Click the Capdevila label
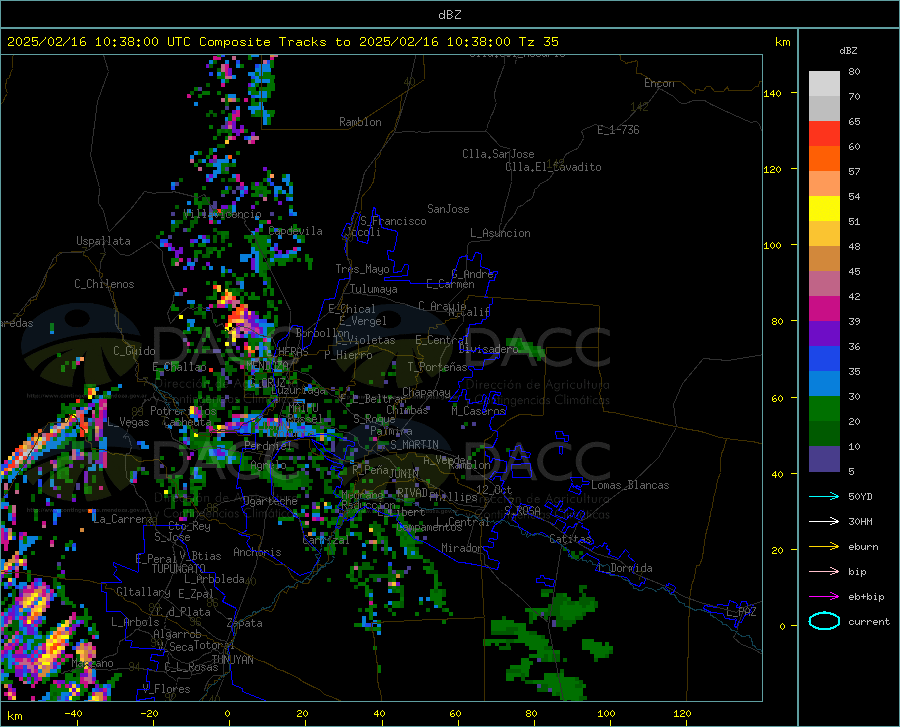Viewport: 900px width, 727px height. (x=295, y=231)
